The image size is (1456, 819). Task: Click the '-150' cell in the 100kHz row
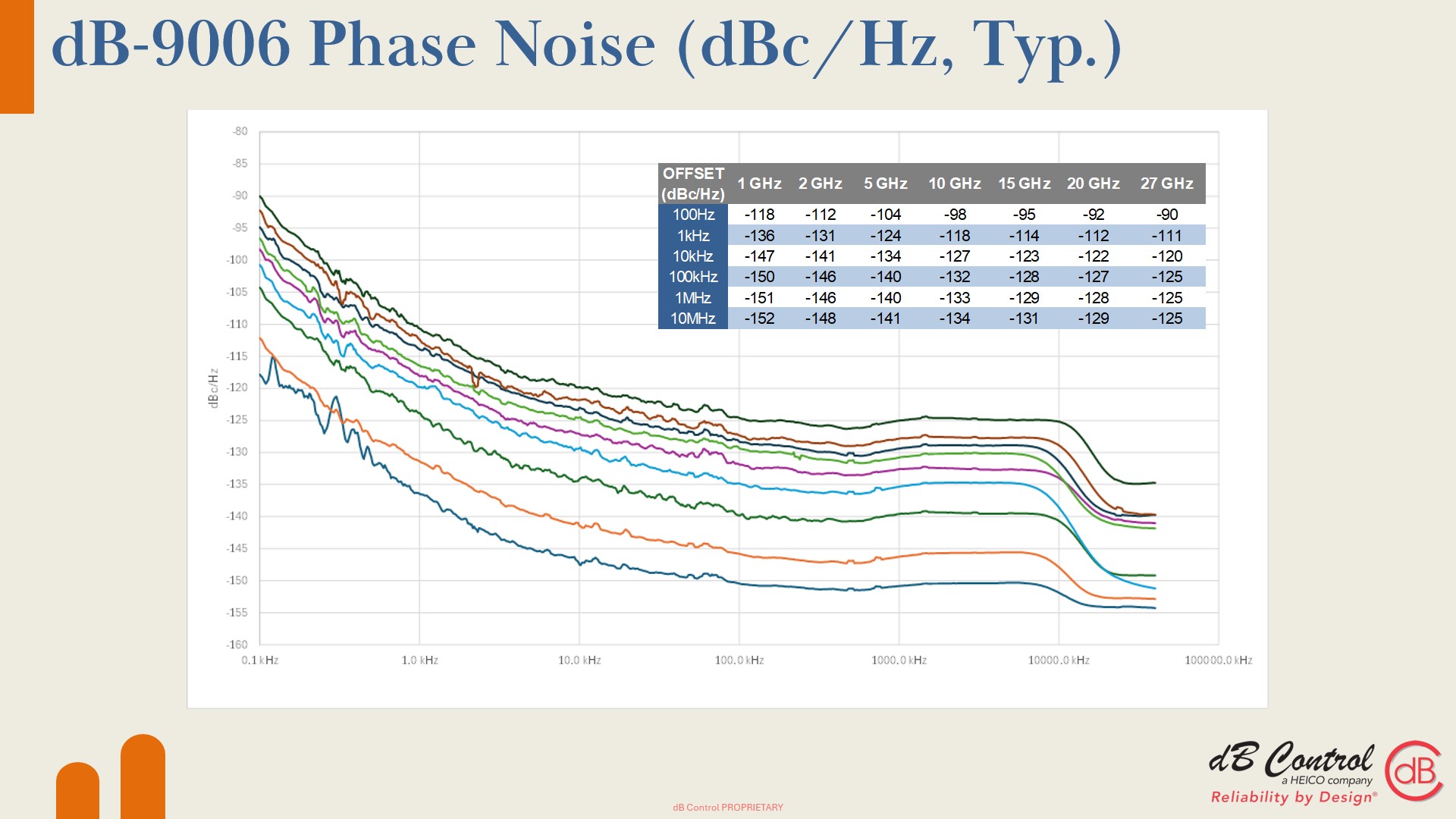tap(759, 277)
